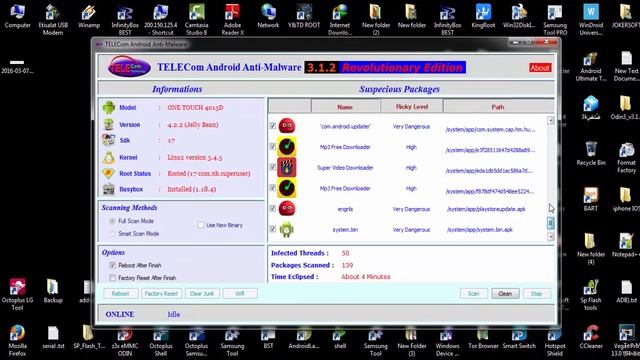This screenshot has height=360, width=640.
Task: Click the Name column header
Action: point(345,107)
